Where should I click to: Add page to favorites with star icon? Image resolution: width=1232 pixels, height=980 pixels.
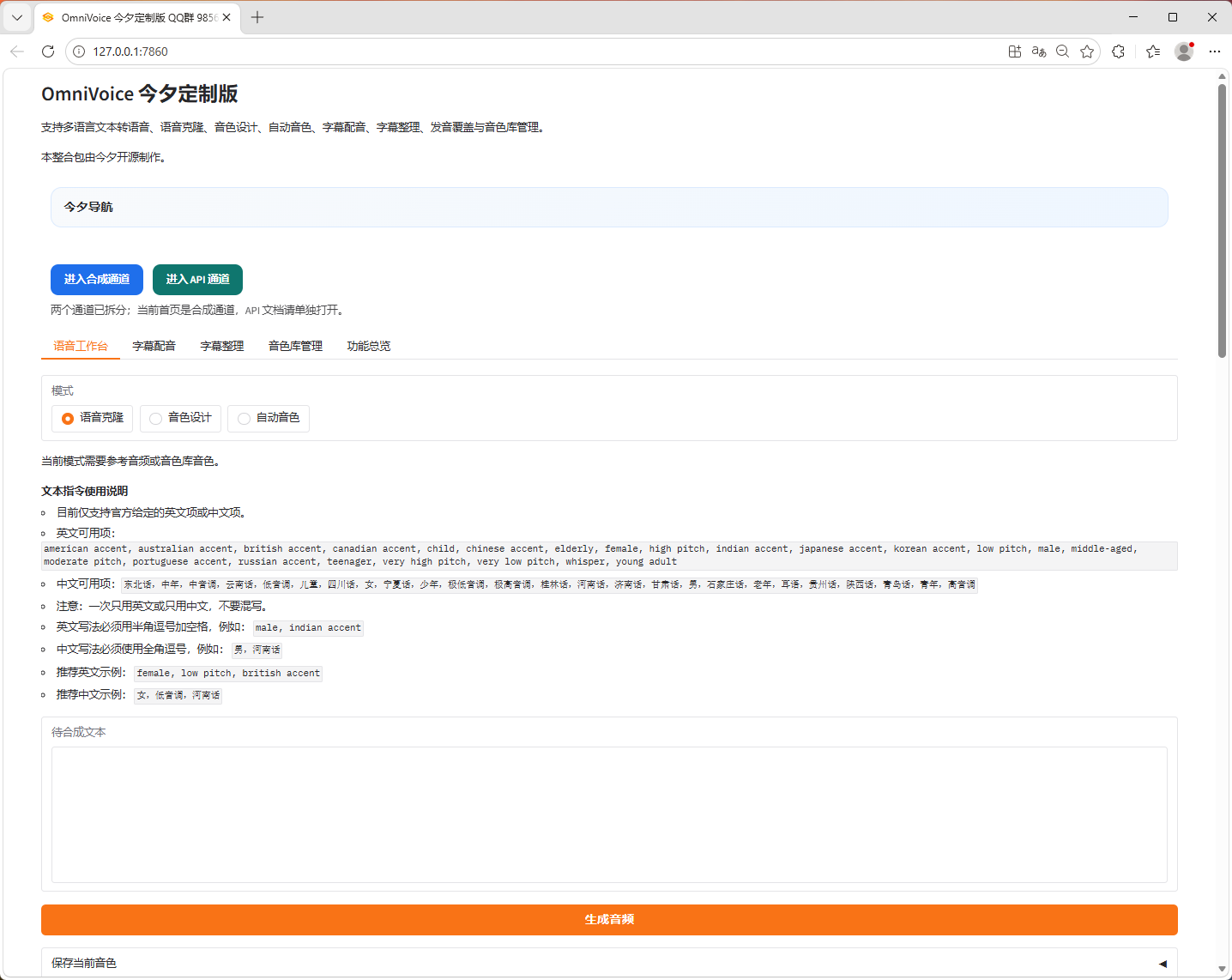[1087, 51]
